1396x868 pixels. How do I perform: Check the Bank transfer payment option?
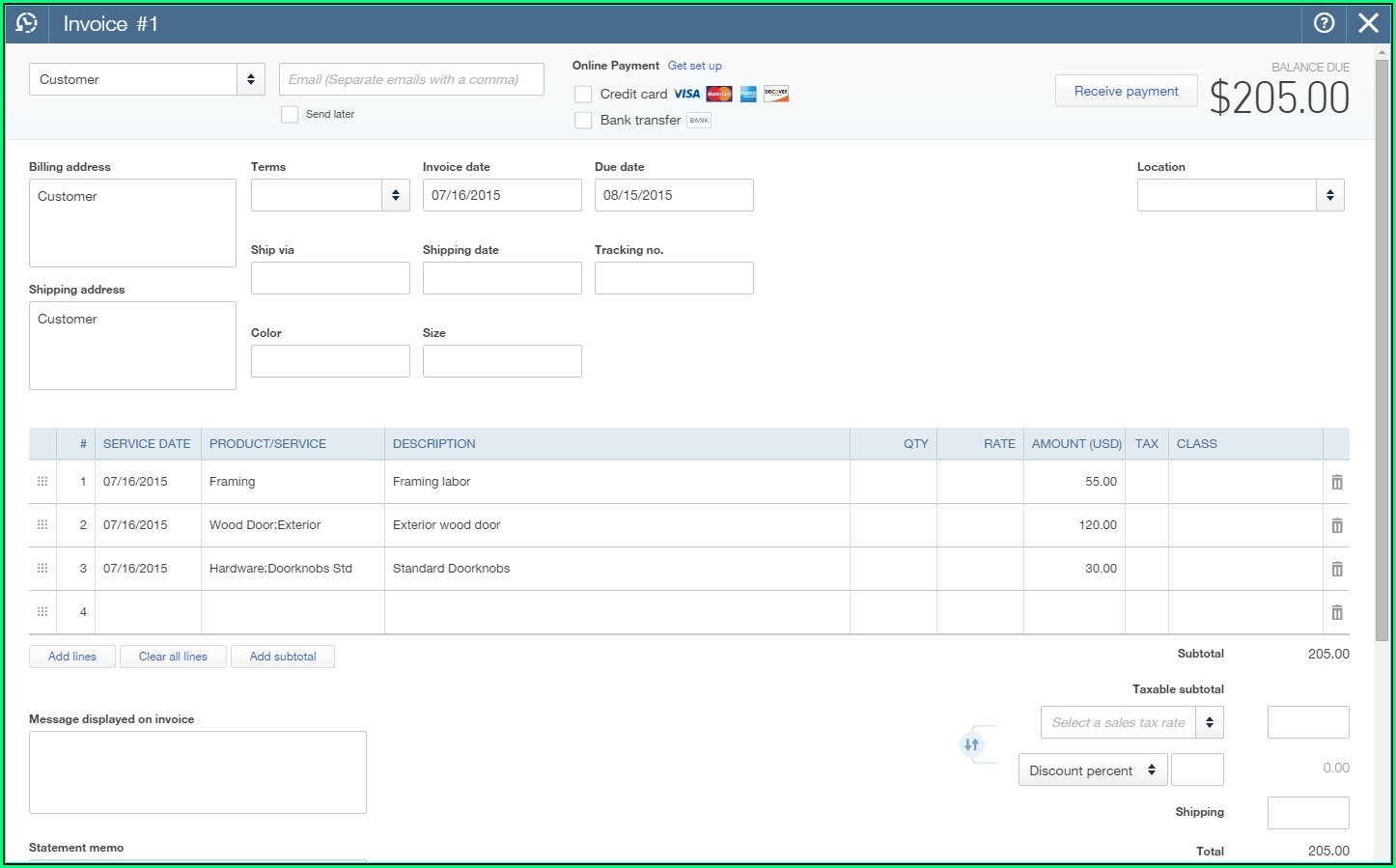coord(583,121)
